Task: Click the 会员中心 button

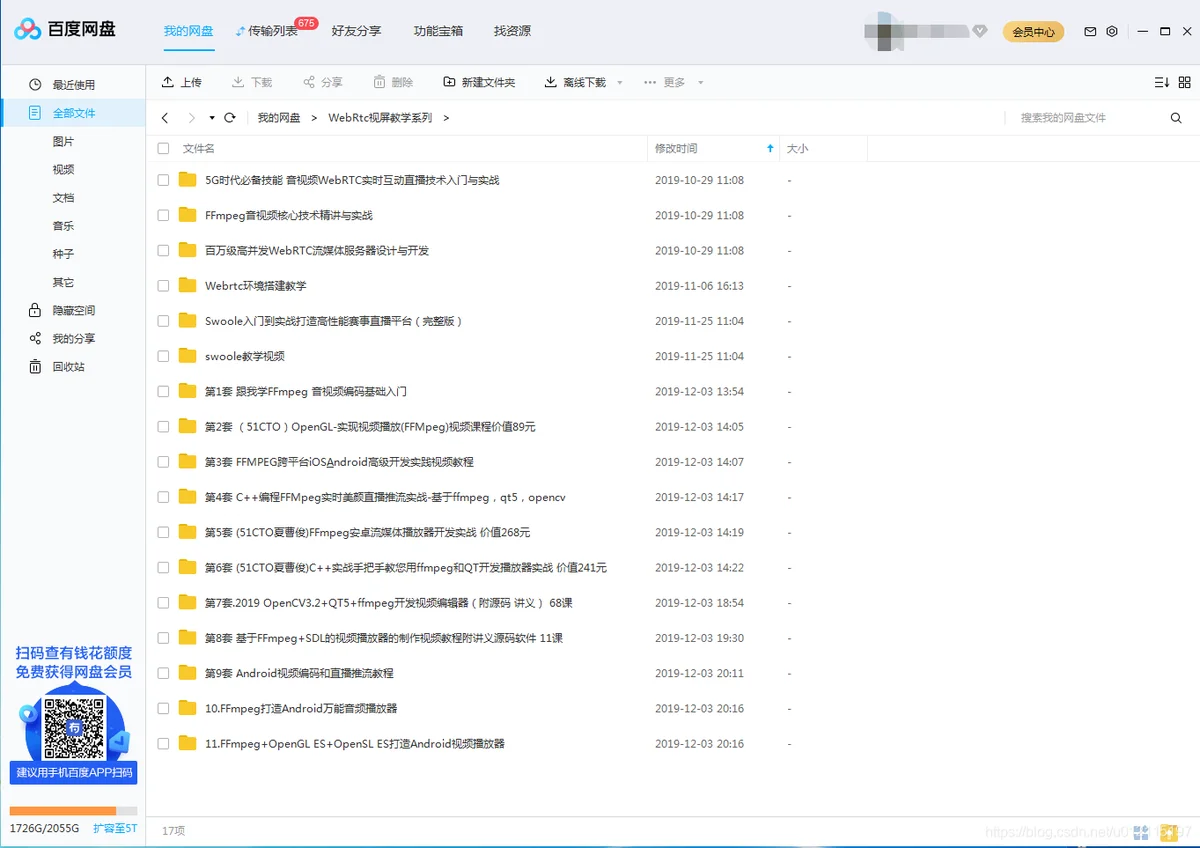Action: pos(1033,32)
